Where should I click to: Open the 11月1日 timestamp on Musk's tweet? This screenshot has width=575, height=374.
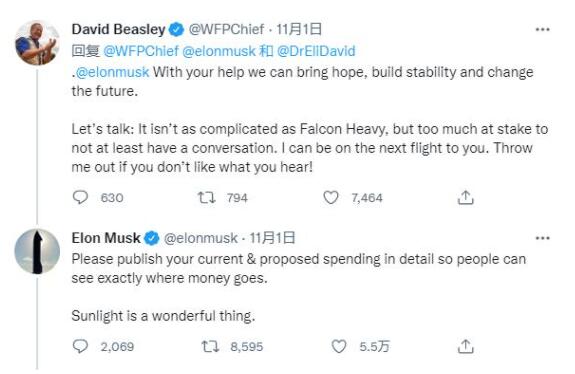coord(272,238)
